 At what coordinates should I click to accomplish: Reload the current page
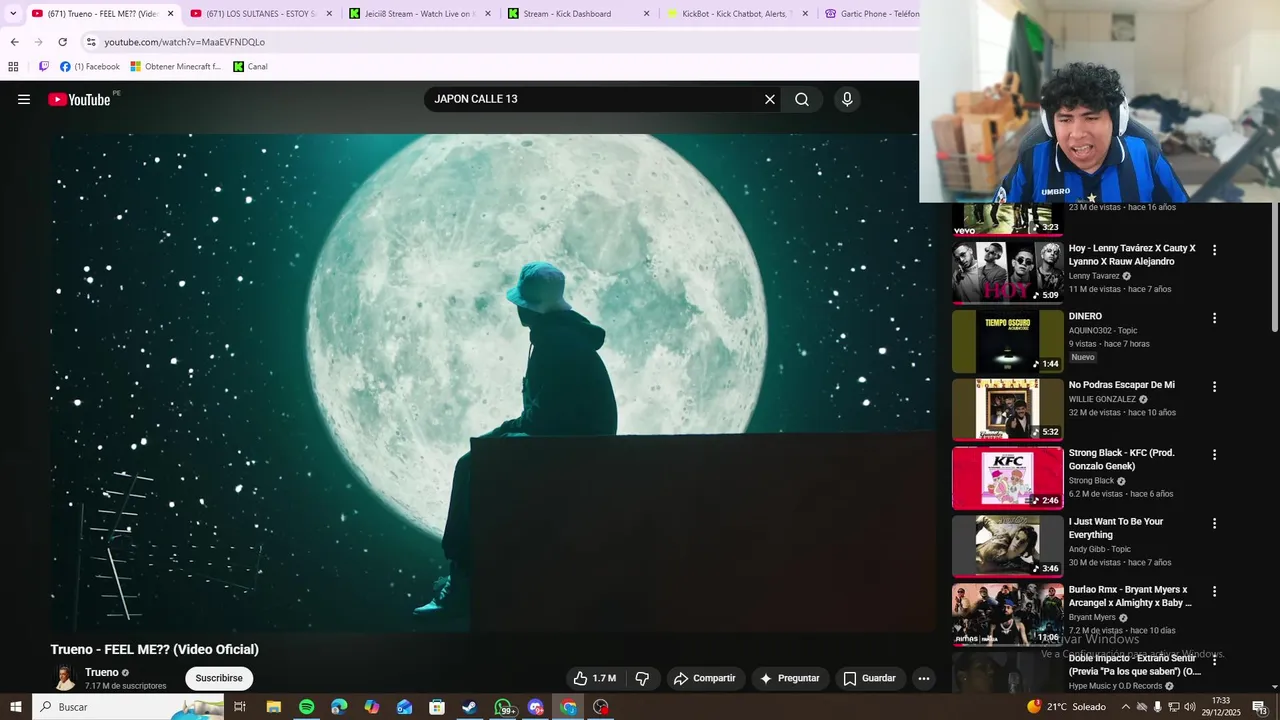(x=62, y=42)
